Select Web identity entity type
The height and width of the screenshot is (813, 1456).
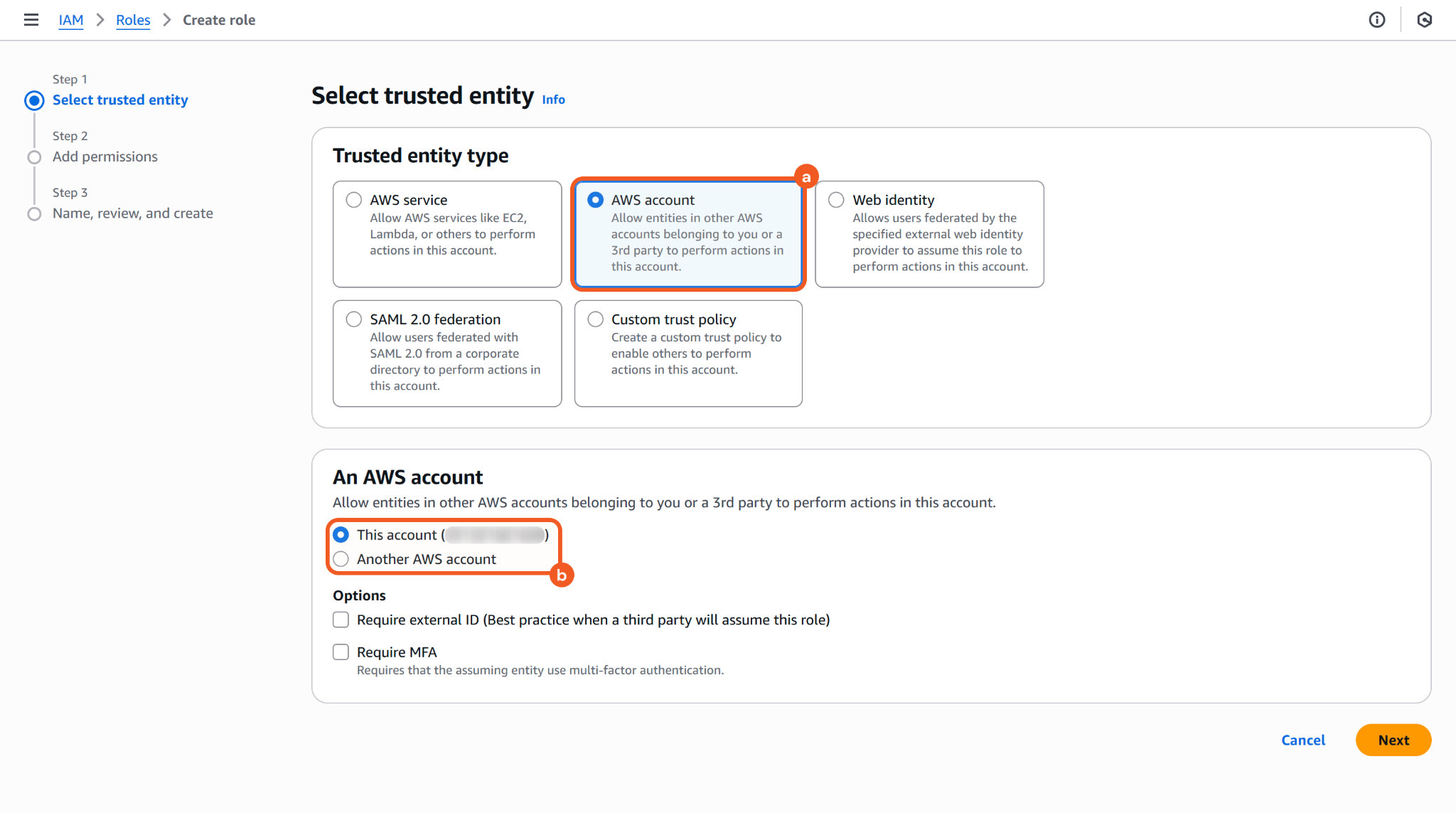point(837,200)
